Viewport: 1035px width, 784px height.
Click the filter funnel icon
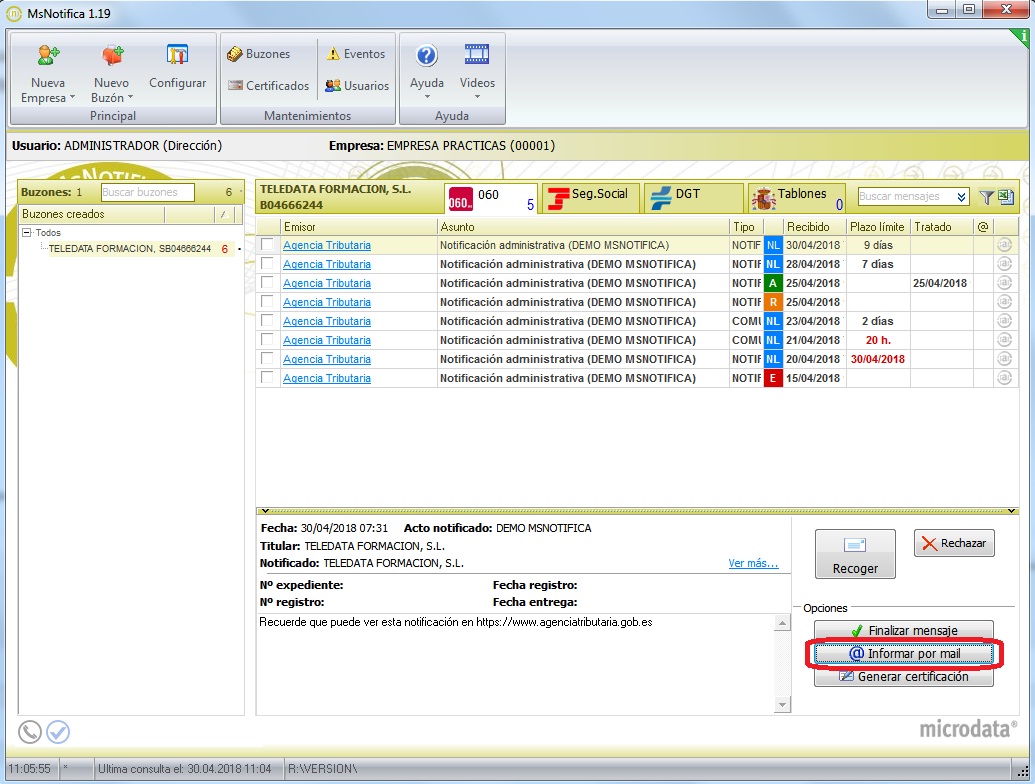pyautogui.click(x=986, y=197)
